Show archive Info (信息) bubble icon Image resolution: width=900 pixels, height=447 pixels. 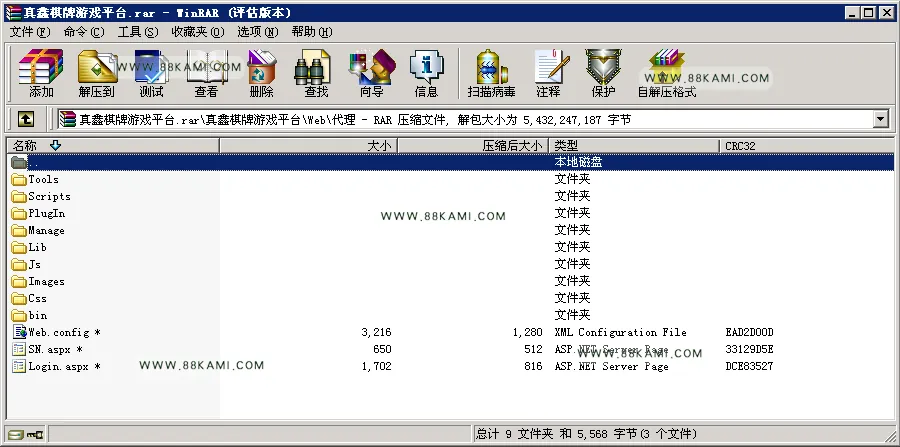click(x=426, y=73)
